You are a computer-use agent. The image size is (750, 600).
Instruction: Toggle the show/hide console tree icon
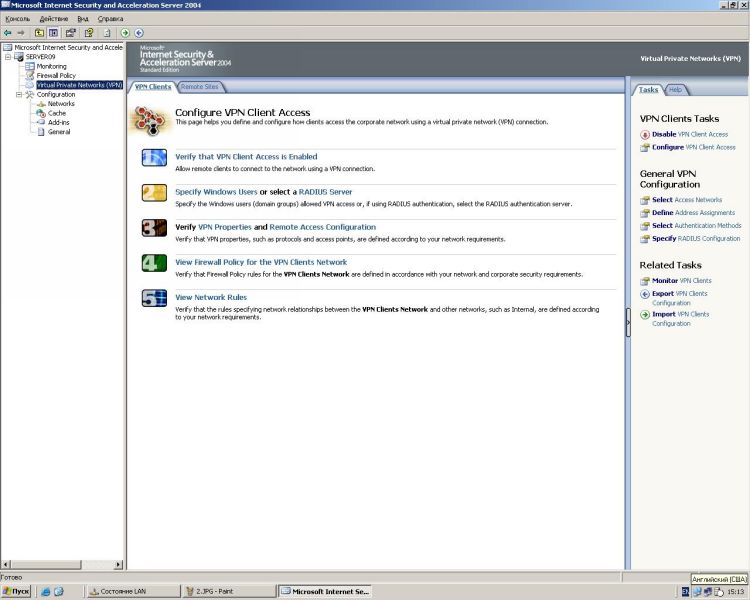(53, 33)
